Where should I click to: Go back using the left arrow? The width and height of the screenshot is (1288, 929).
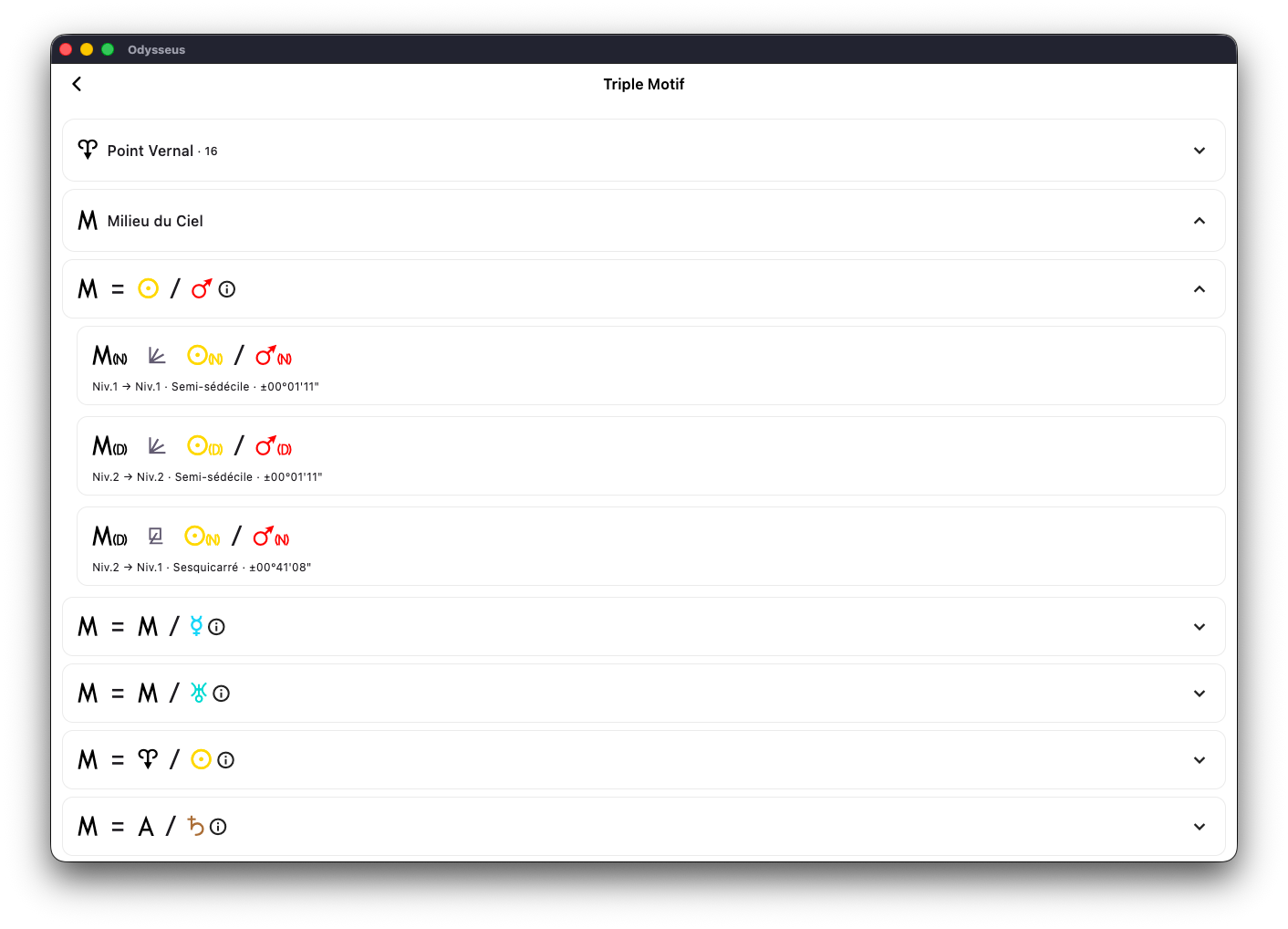point(77,84)
